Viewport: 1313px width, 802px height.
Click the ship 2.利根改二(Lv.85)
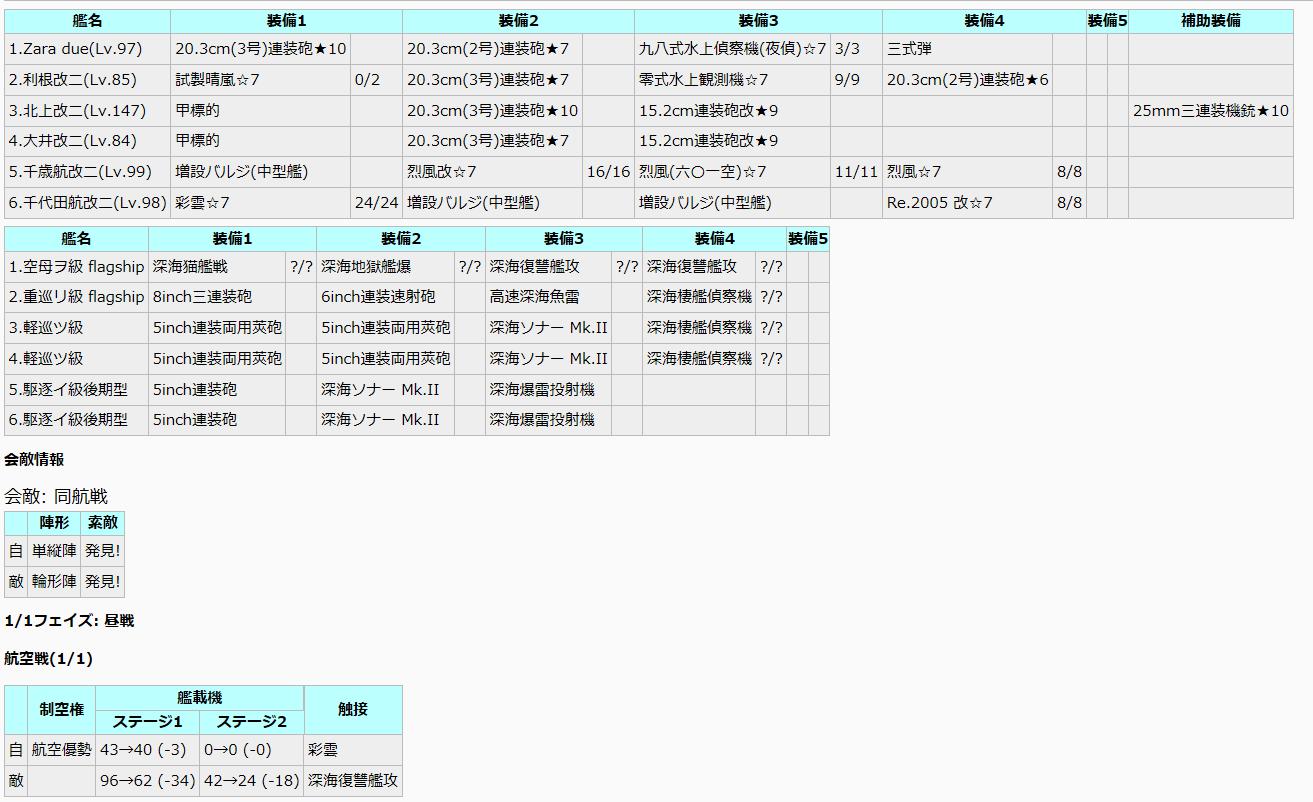point(87,80)
